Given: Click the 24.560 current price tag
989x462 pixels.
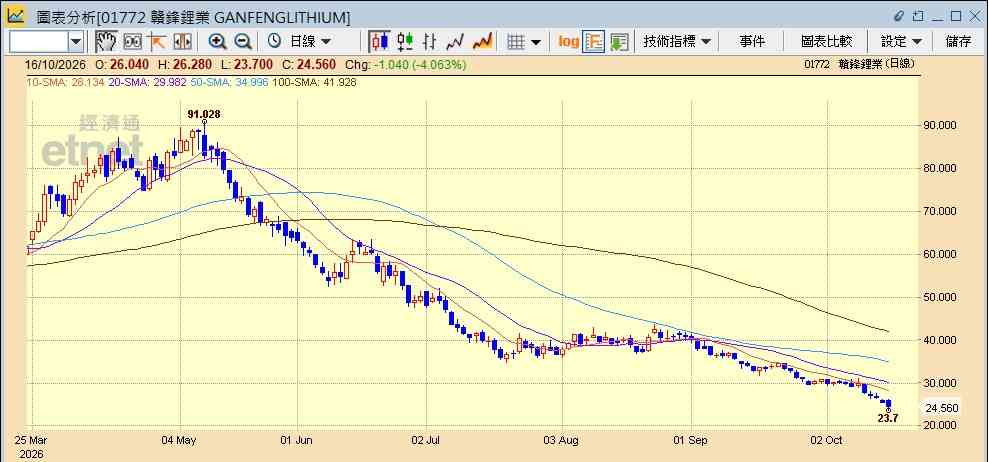Looking at the screenshot, I should pos(942,408).
